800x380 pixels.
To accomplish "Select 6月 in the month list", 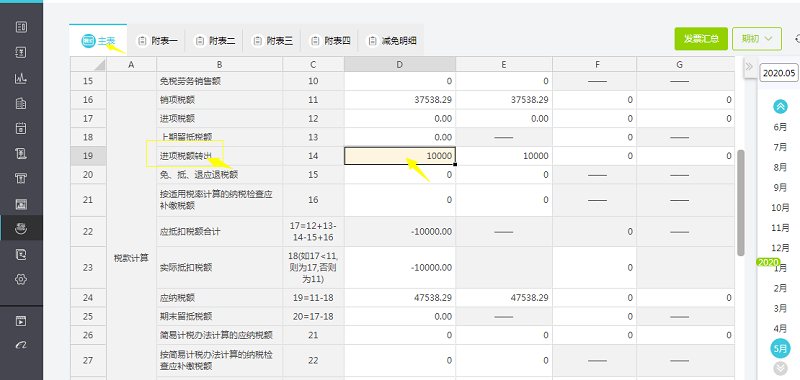I will pos(780,128).
